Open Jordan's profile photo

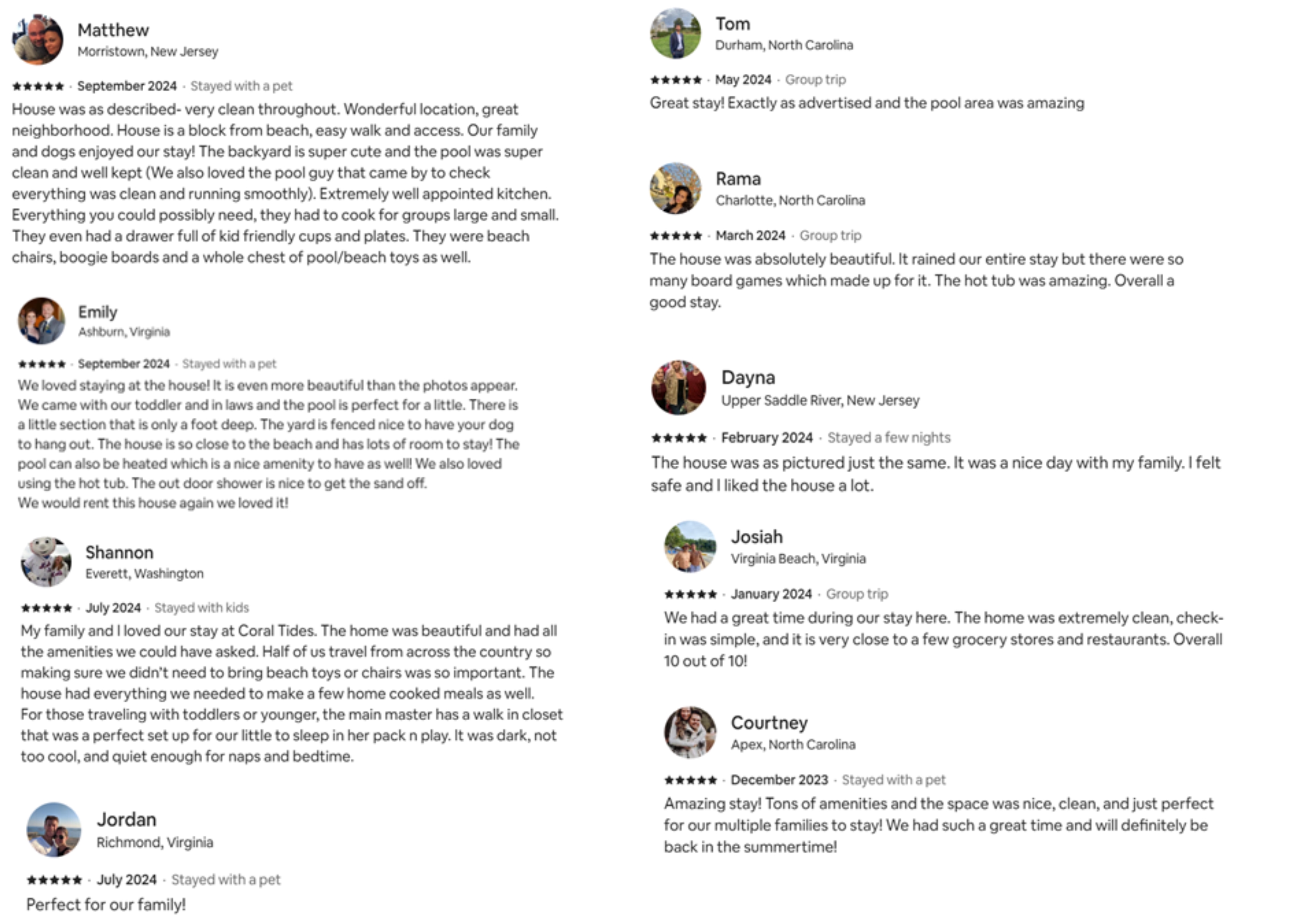click(x=54, y=829)
